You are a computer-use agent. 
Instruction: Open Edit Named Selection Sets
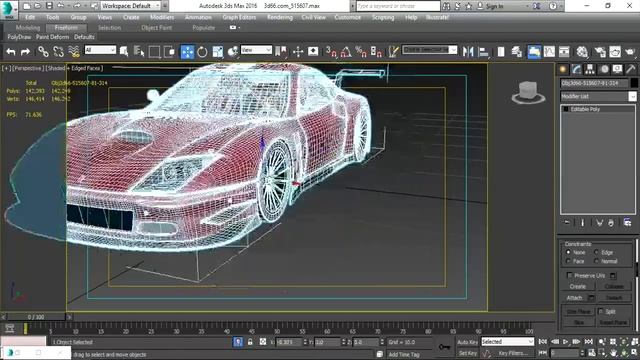393,51
